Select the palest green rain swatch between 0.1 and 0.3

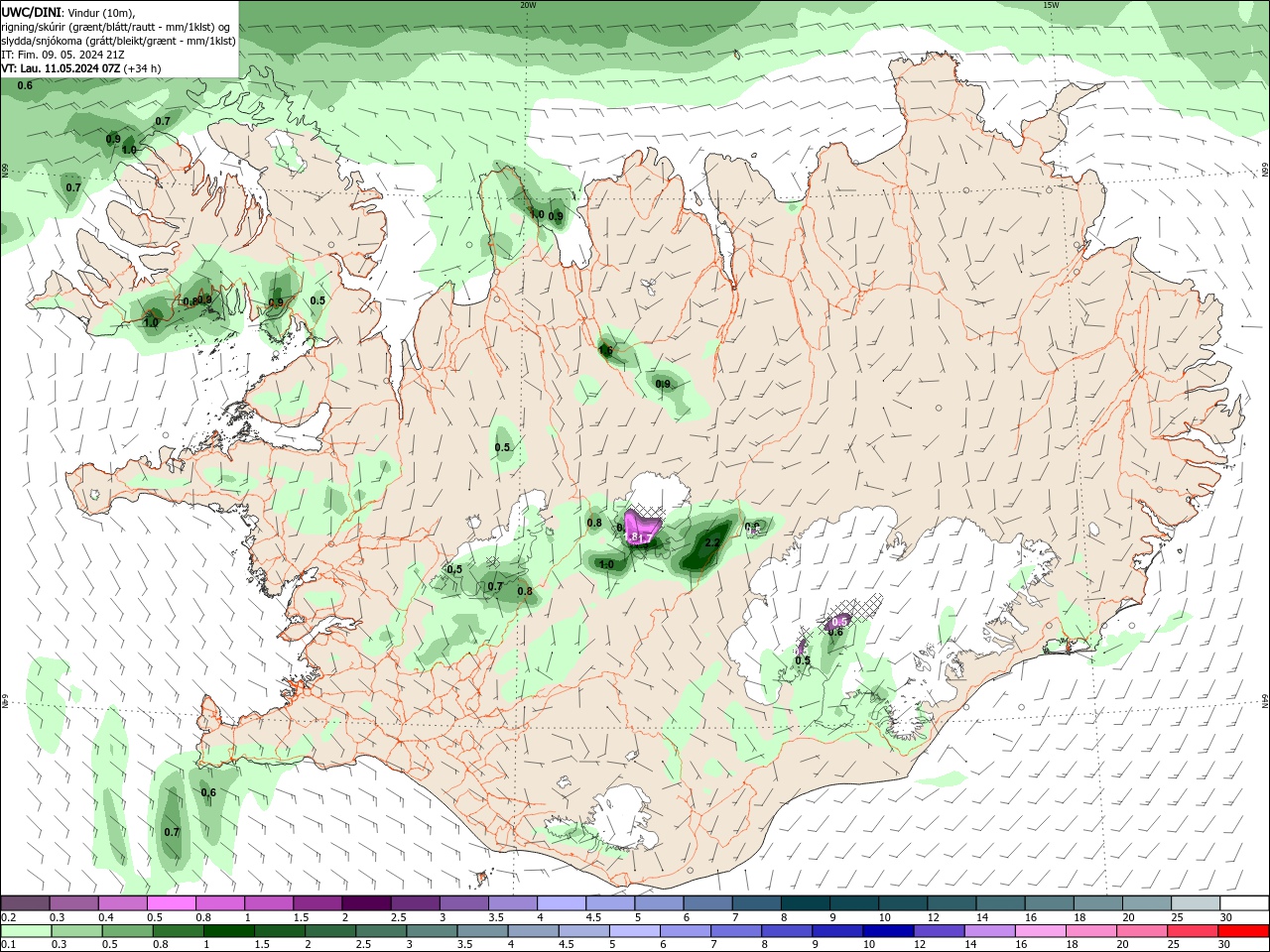click(x=26, y=931)
